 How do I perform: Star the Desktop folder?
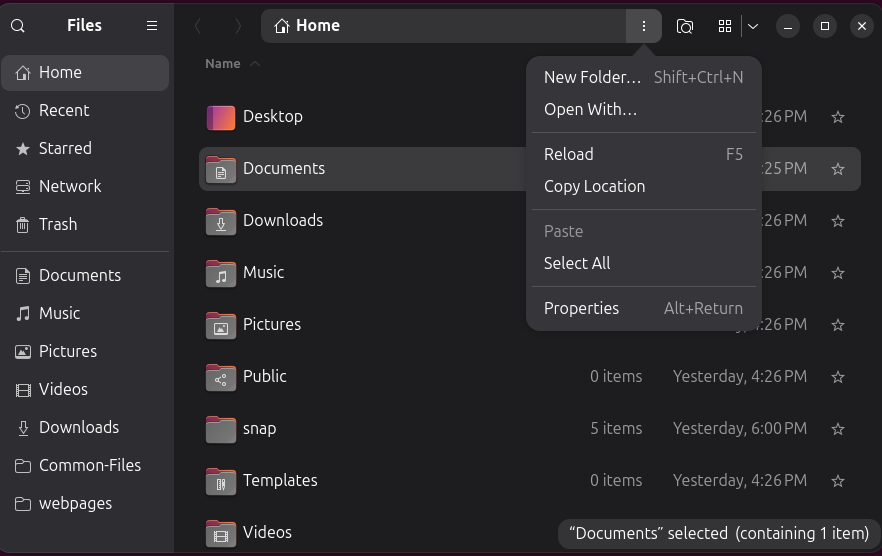[x=838, y=117]
